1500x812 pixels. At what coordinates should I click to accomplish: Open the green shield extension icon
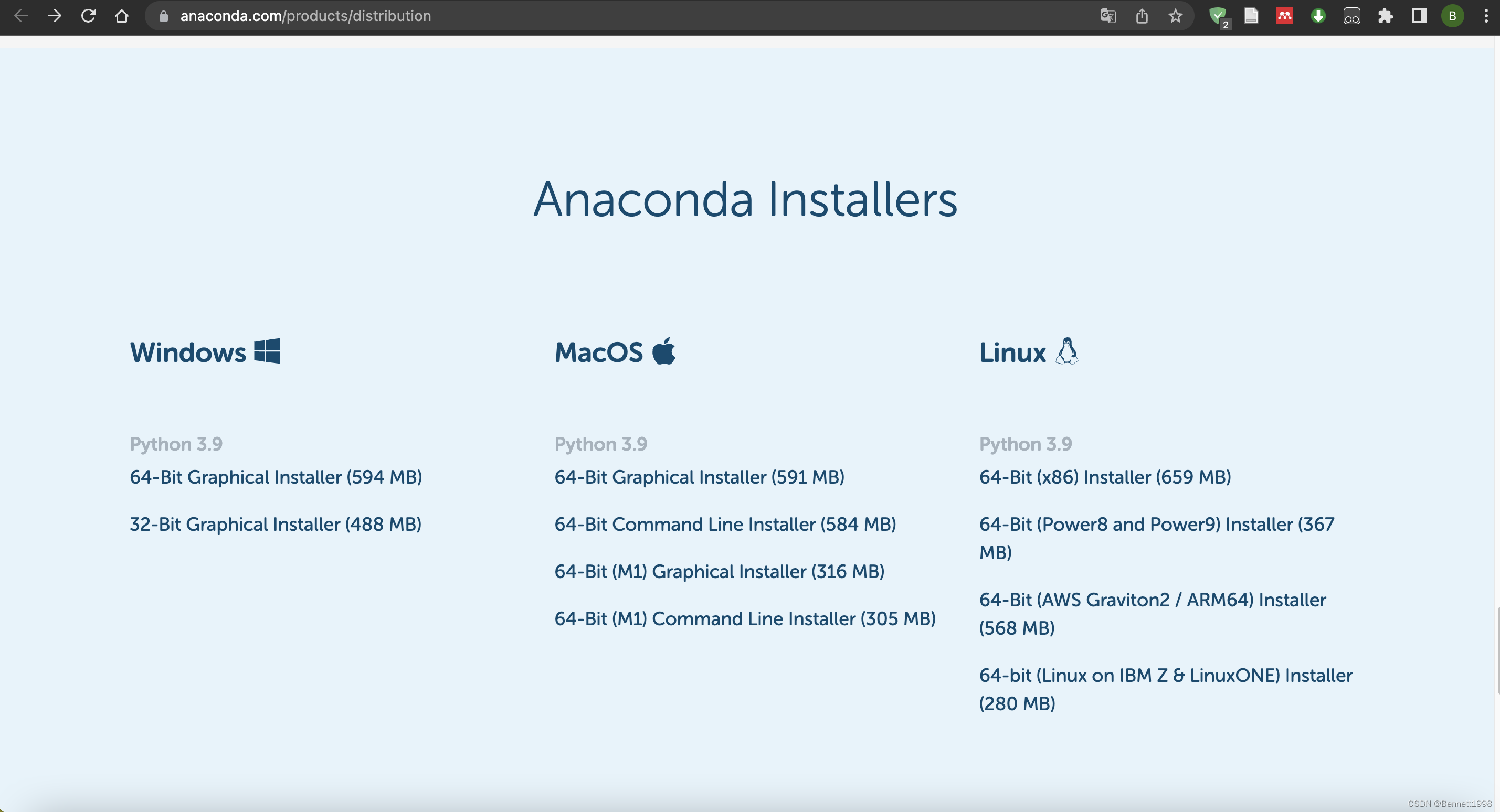(1219, 17)
